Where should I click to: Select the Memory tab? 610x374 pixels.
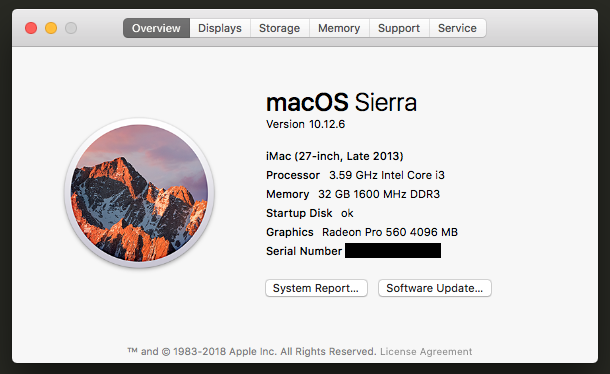point(339,28)
